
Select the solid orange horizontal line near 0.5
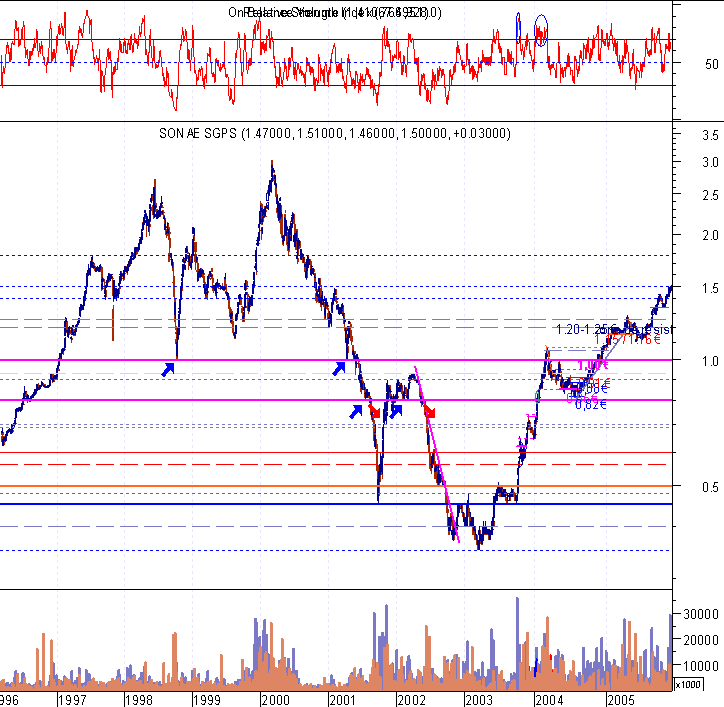click(x=336, y=486)
